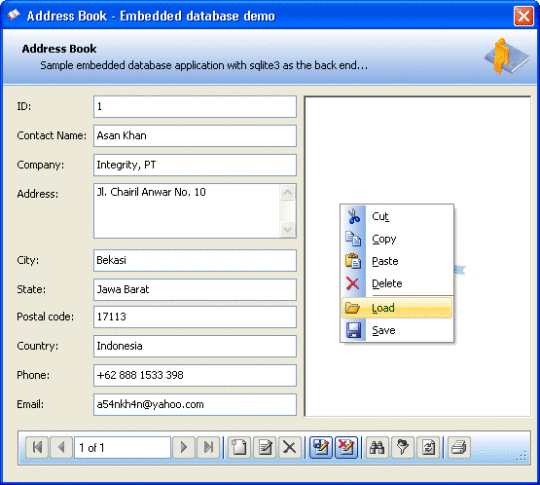Viewport: 540px width, 485px height.
Task: Open find with the binoculars icon
Action: [377, 447]
